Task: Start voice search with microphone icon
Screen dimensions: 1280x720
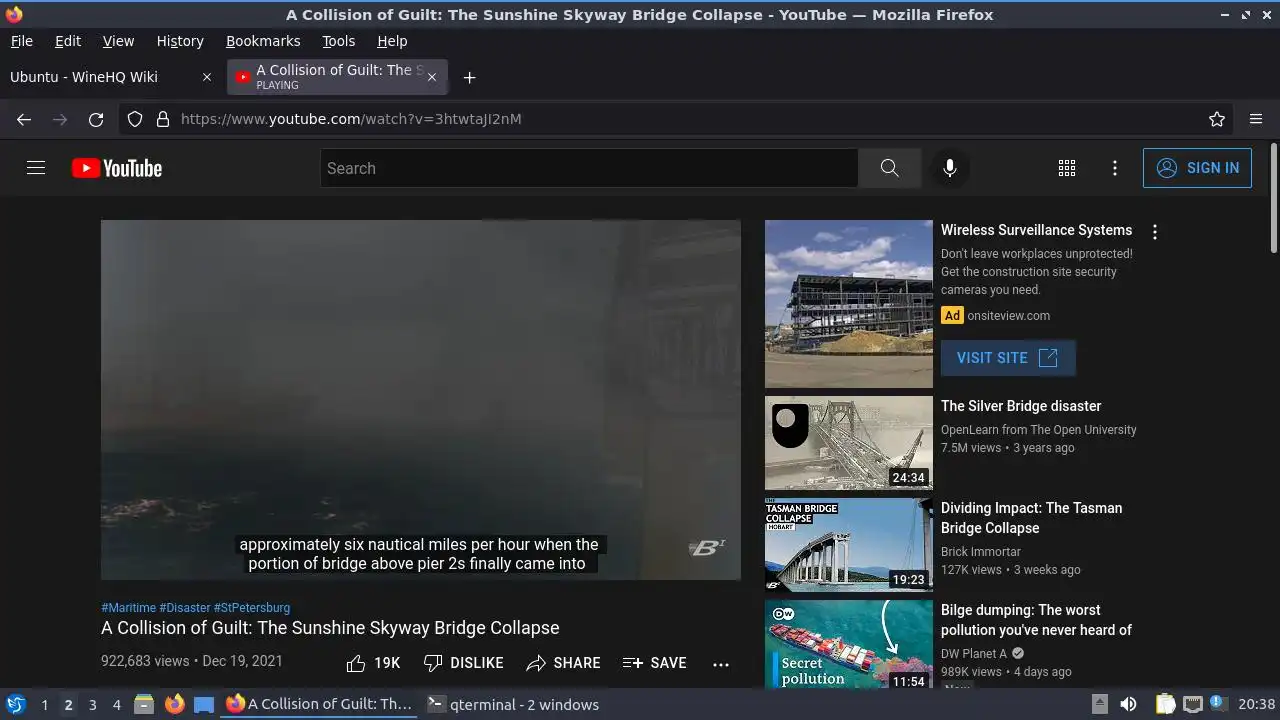Action: [x=950, y=168]
